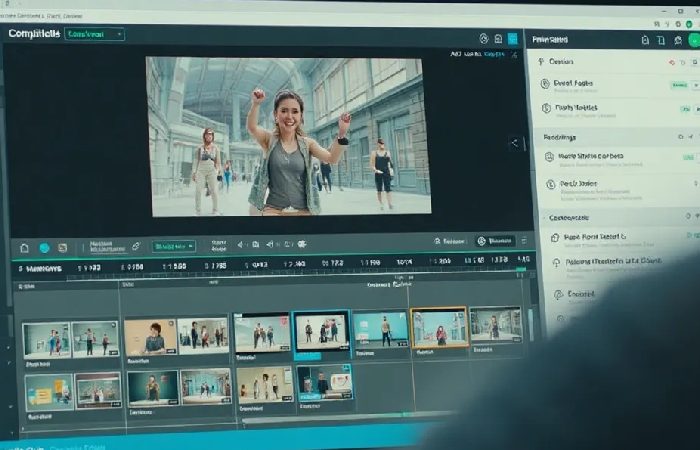
Task: Click the person-gear icon in right panel header
Action: [x=678, y=41]
